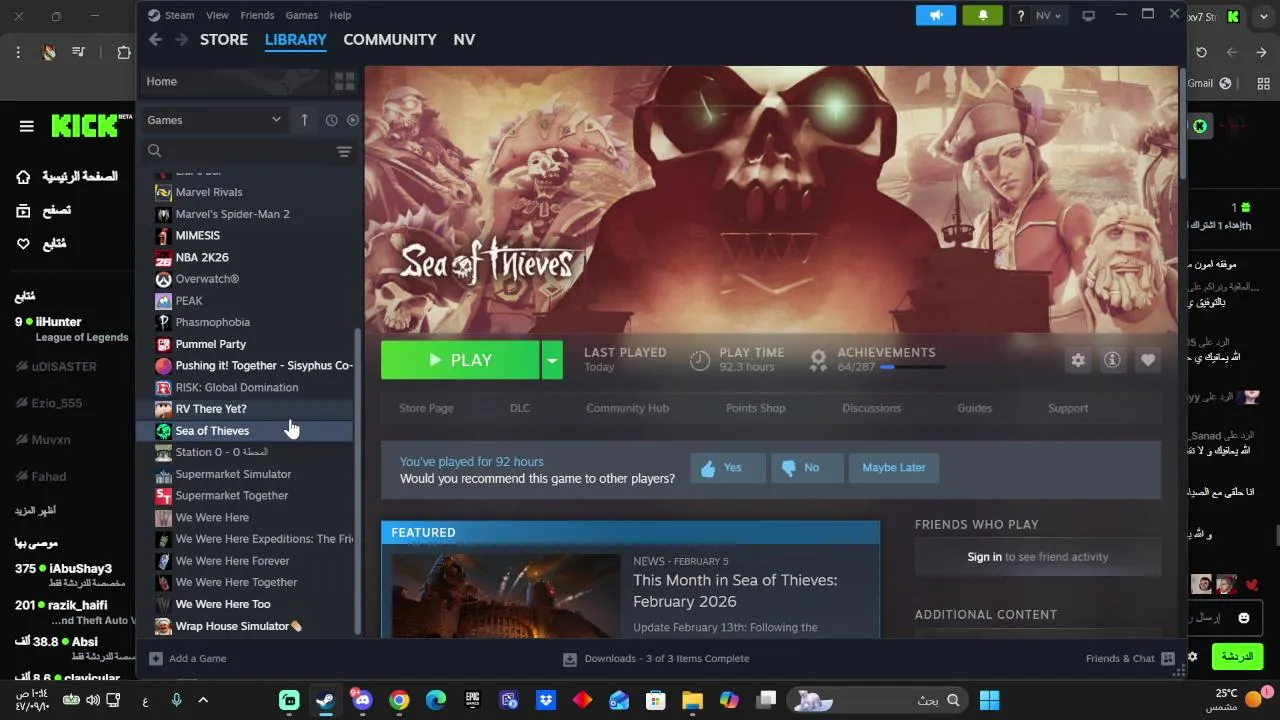Choose No for recommendation
1280x720 pixels.
pyautogui.click(x=807, y=468)
